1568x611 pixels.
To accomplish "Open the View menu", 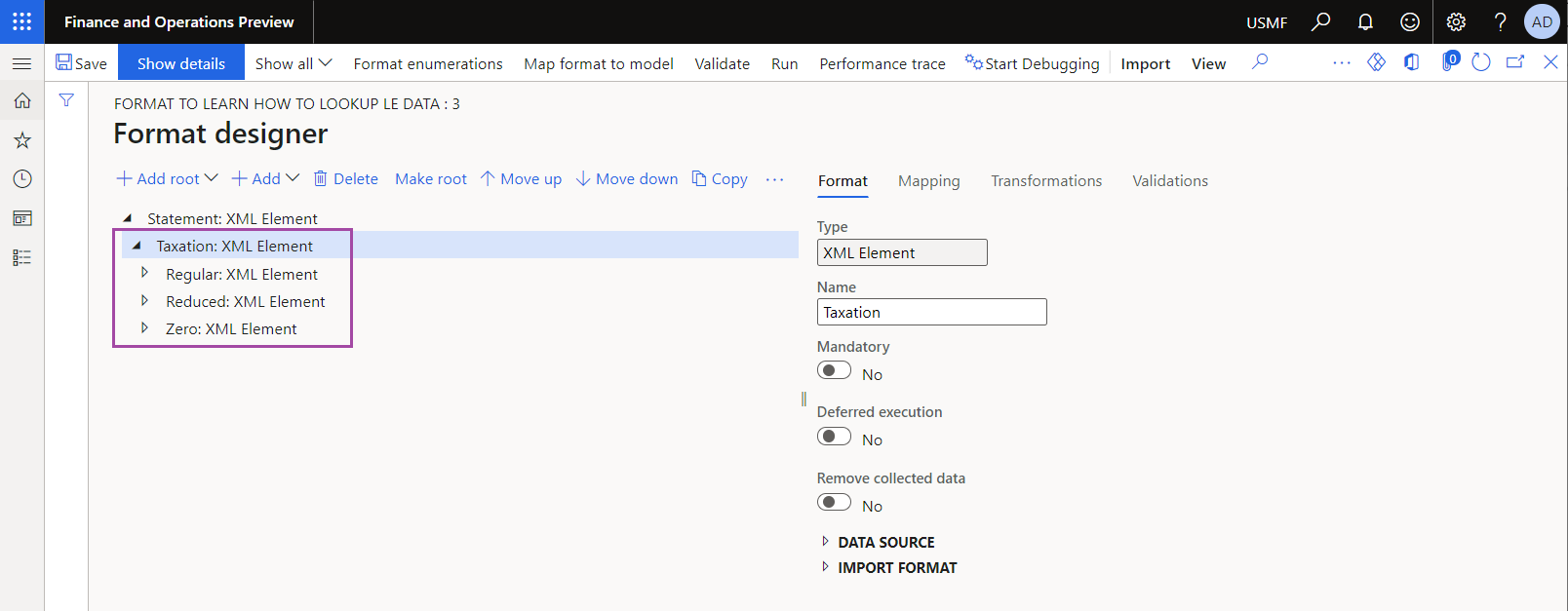I will (x=1209, y=63).
